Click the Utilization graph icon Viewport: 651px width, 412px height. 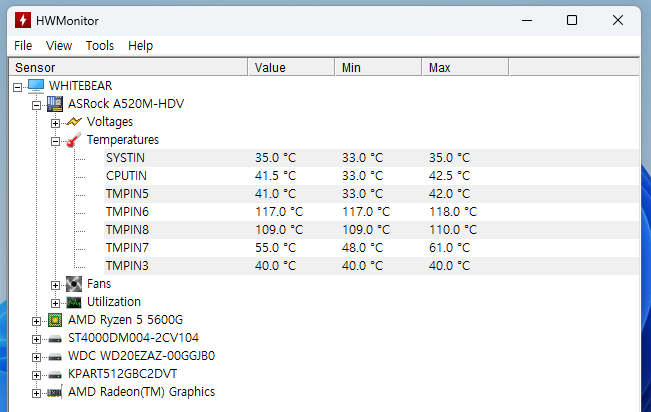[x=74, y=302]
